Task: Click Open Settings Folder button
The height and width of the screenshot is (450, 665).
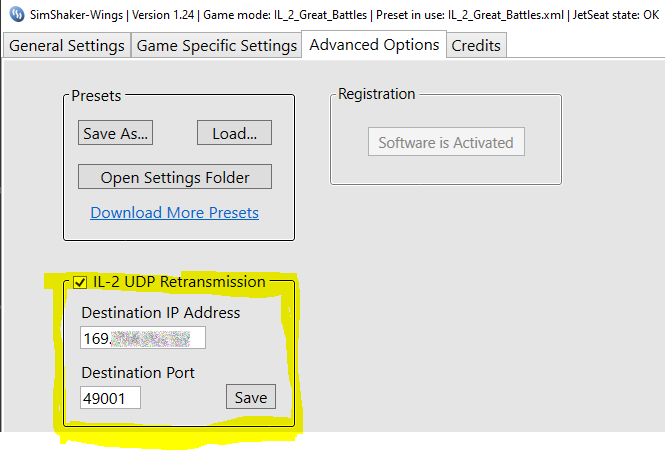Action: pyautogui.click(x=175, y=177)
